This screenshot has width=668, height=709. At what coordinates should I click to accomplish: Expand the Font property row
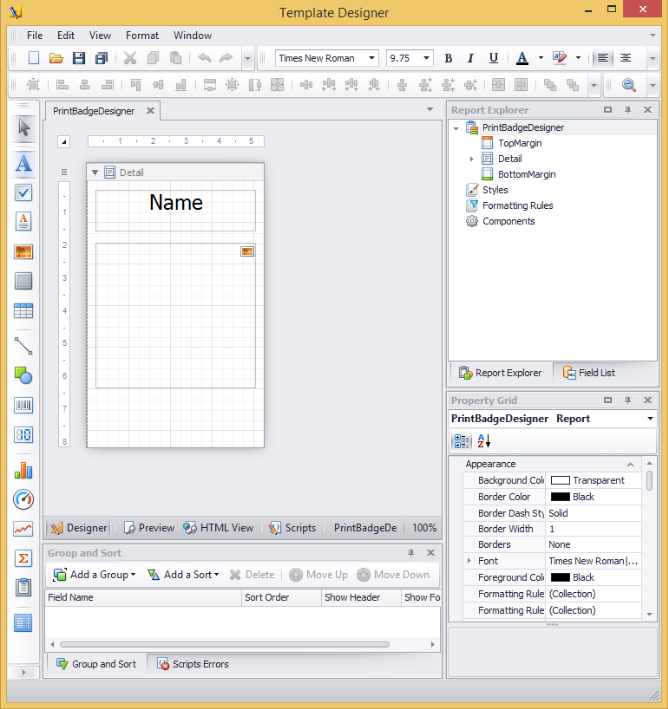click(x=469, y=561)
